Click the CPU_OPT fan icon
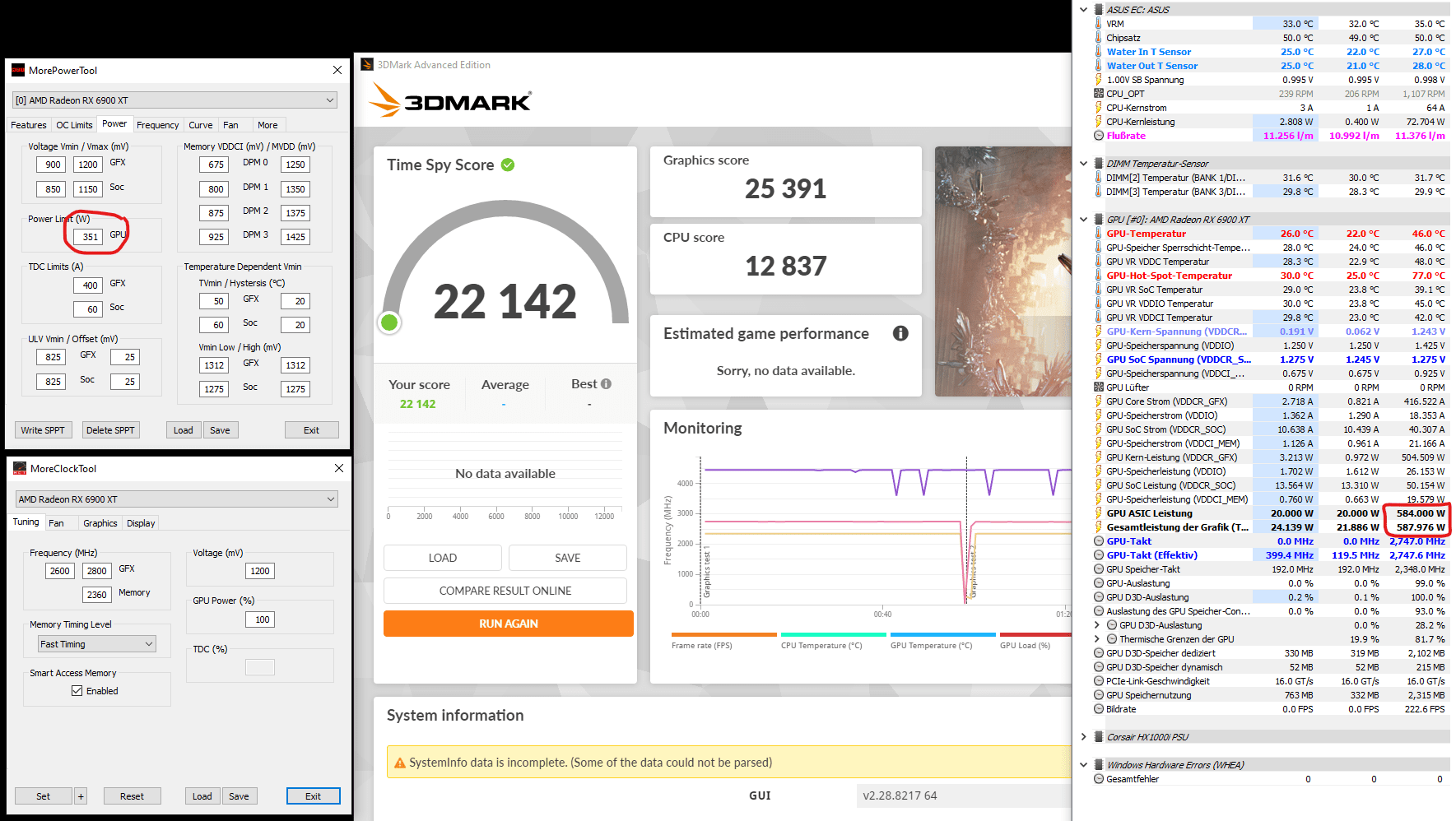Image resolution: width=1456 pixels, height=821 pixels. click(1099, 94)
